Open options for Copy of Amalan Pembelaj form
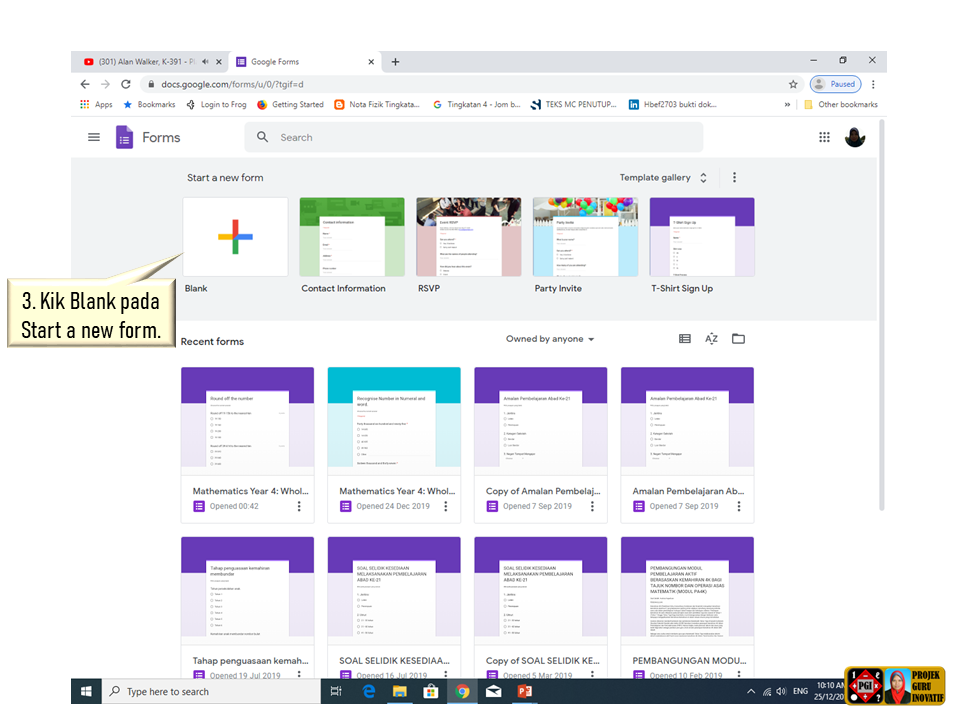960x720 pixels. tap(592, 506)
